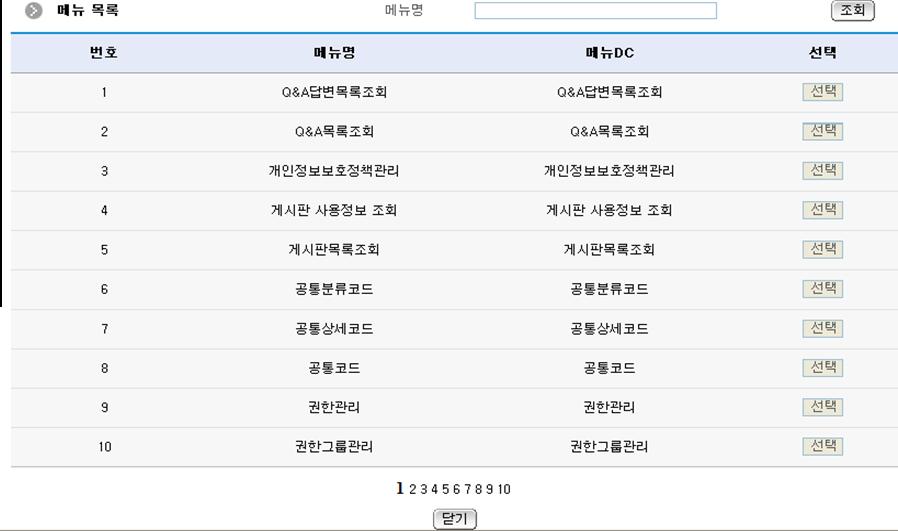
Task: Open page 7 of the menu list
Action: point(467,489)
